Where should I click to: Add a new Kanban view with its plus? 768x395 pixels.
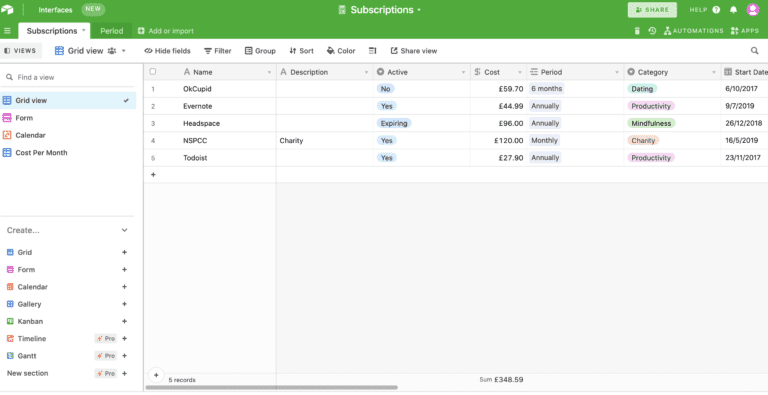coord(124,321)
